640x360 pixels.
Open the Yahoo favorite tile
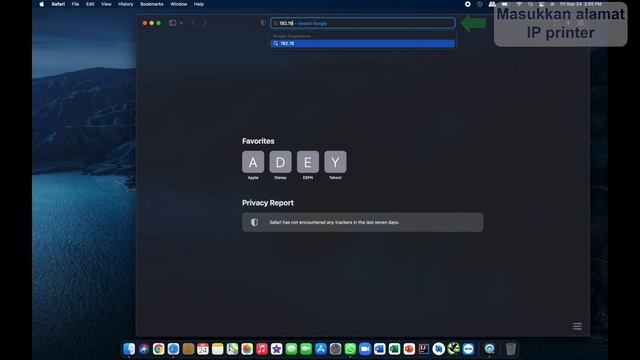(x=335, y=162)
